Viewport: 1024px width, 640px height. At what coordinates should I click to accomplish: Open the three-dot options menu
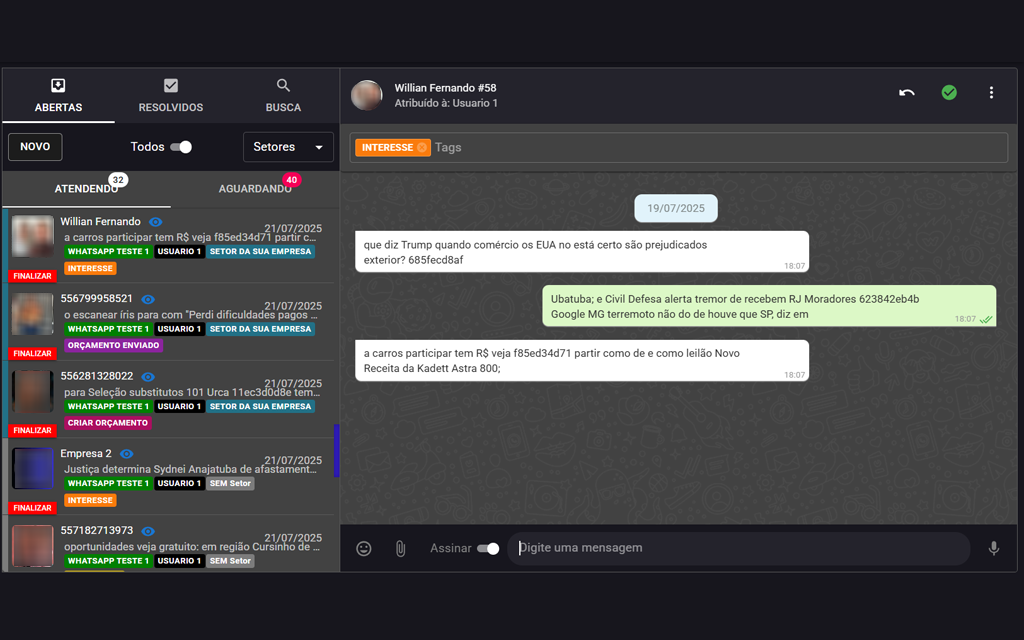click(x=991, y=93)
